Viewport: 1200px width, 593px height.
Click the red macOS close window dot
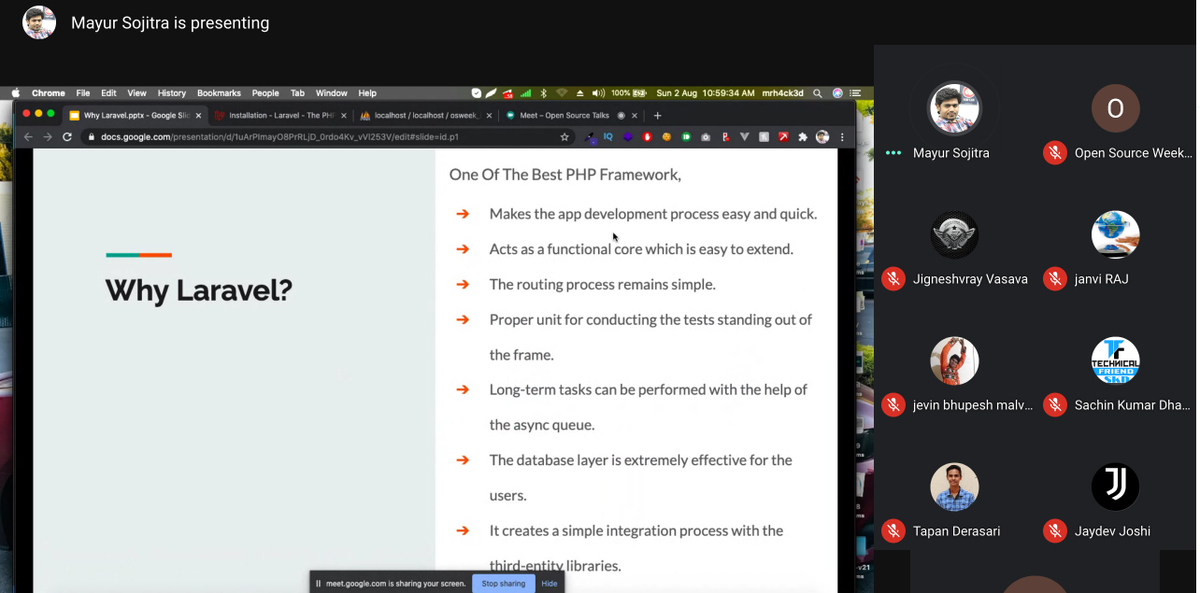[x=25, y=114]
